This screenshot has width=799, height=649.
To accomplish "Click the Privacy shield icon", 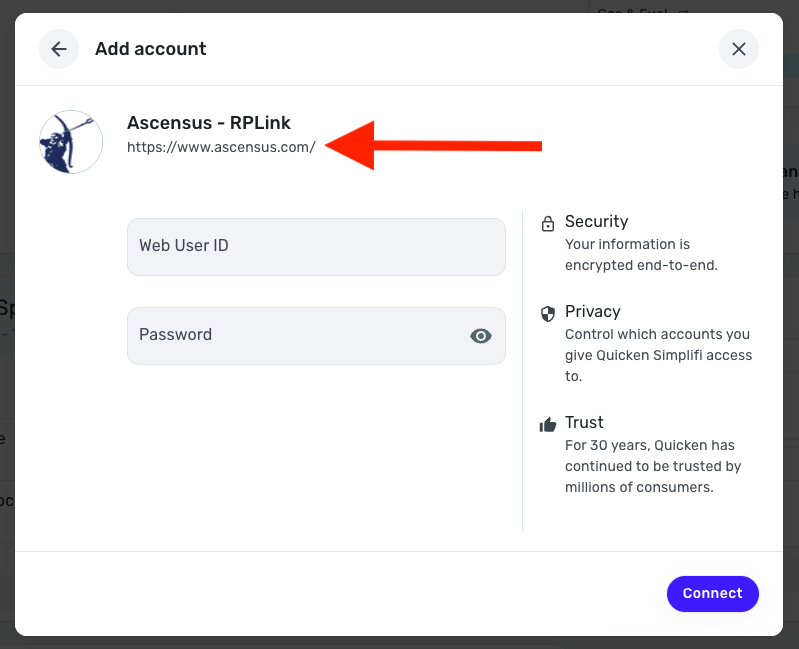I will click(x=548, y=314).
